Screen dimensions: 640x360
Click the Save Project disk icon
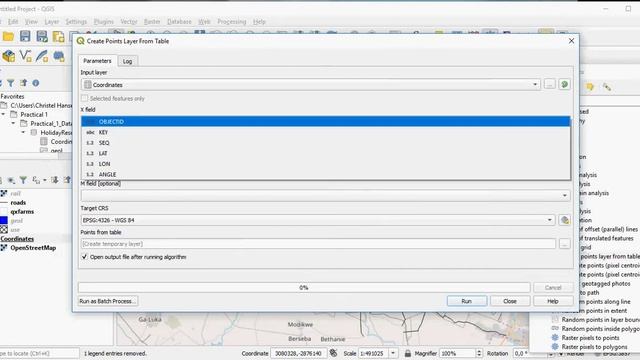click(25, 36)
